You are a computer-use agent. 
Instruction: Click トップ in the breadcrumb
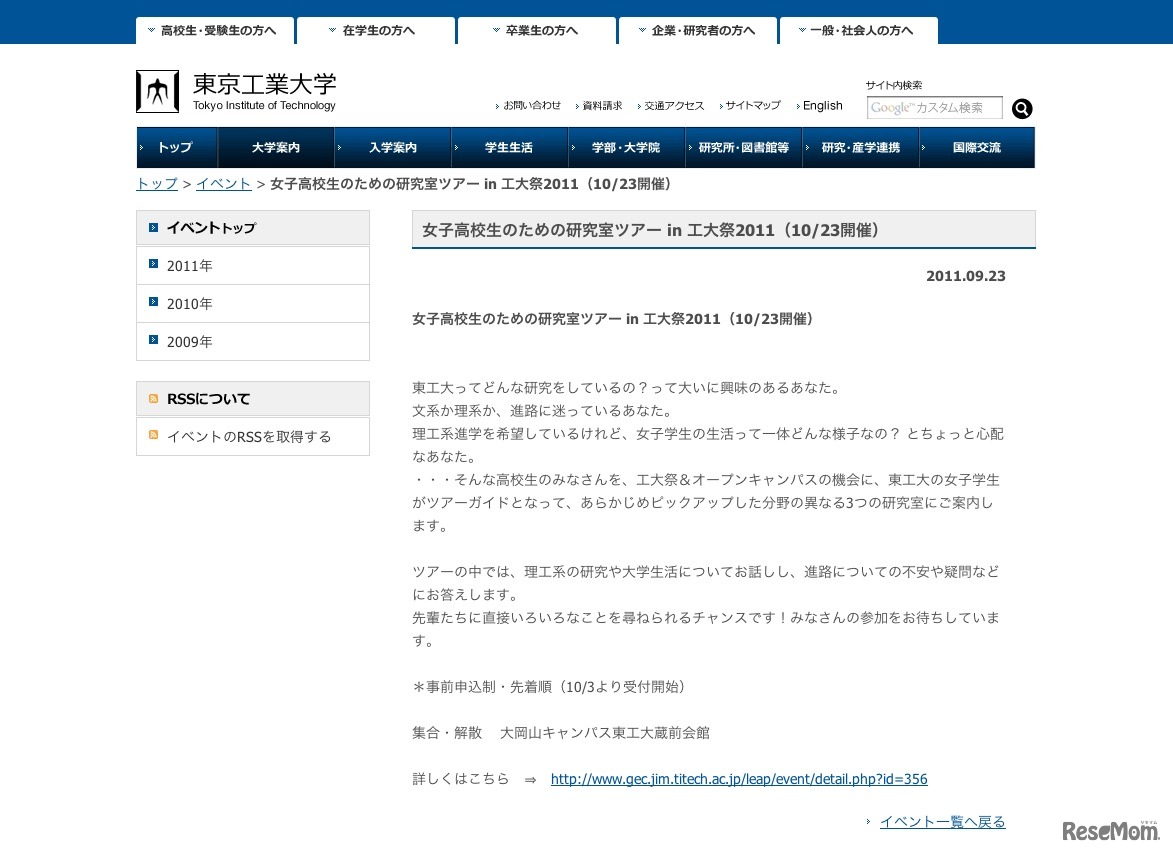157,184
